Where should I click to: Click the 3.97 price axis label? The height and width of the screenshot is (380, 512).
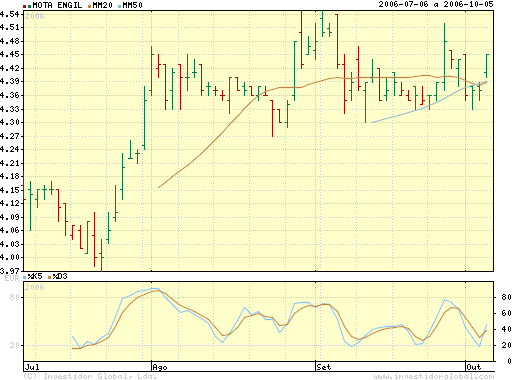(9, 270)
